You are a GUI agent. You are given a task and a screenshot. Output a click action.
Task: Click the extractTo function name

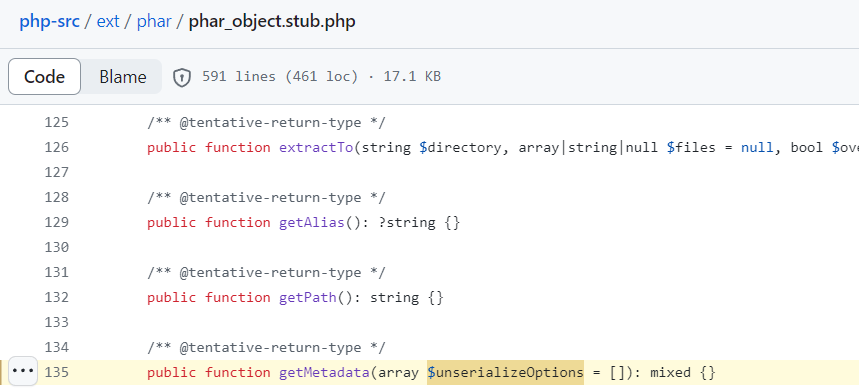[316, 147]
